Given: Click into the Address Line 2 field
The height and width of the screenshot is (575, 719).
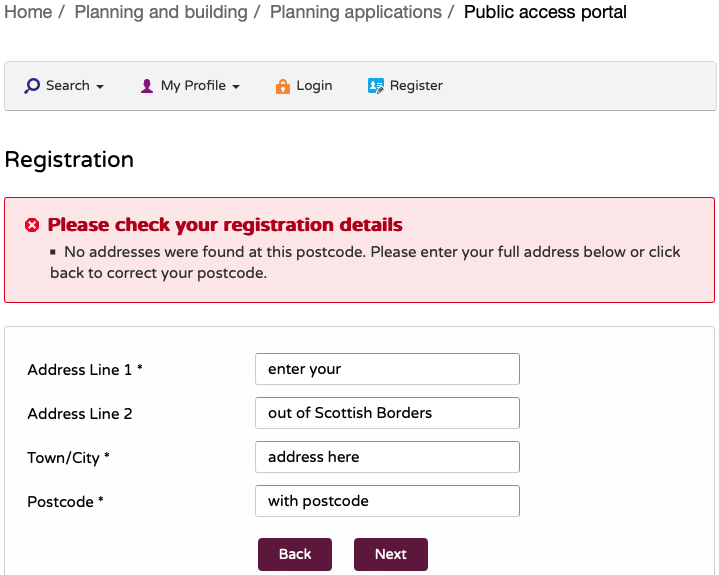Looking at the screenshot, I should [x=387, y=413].
